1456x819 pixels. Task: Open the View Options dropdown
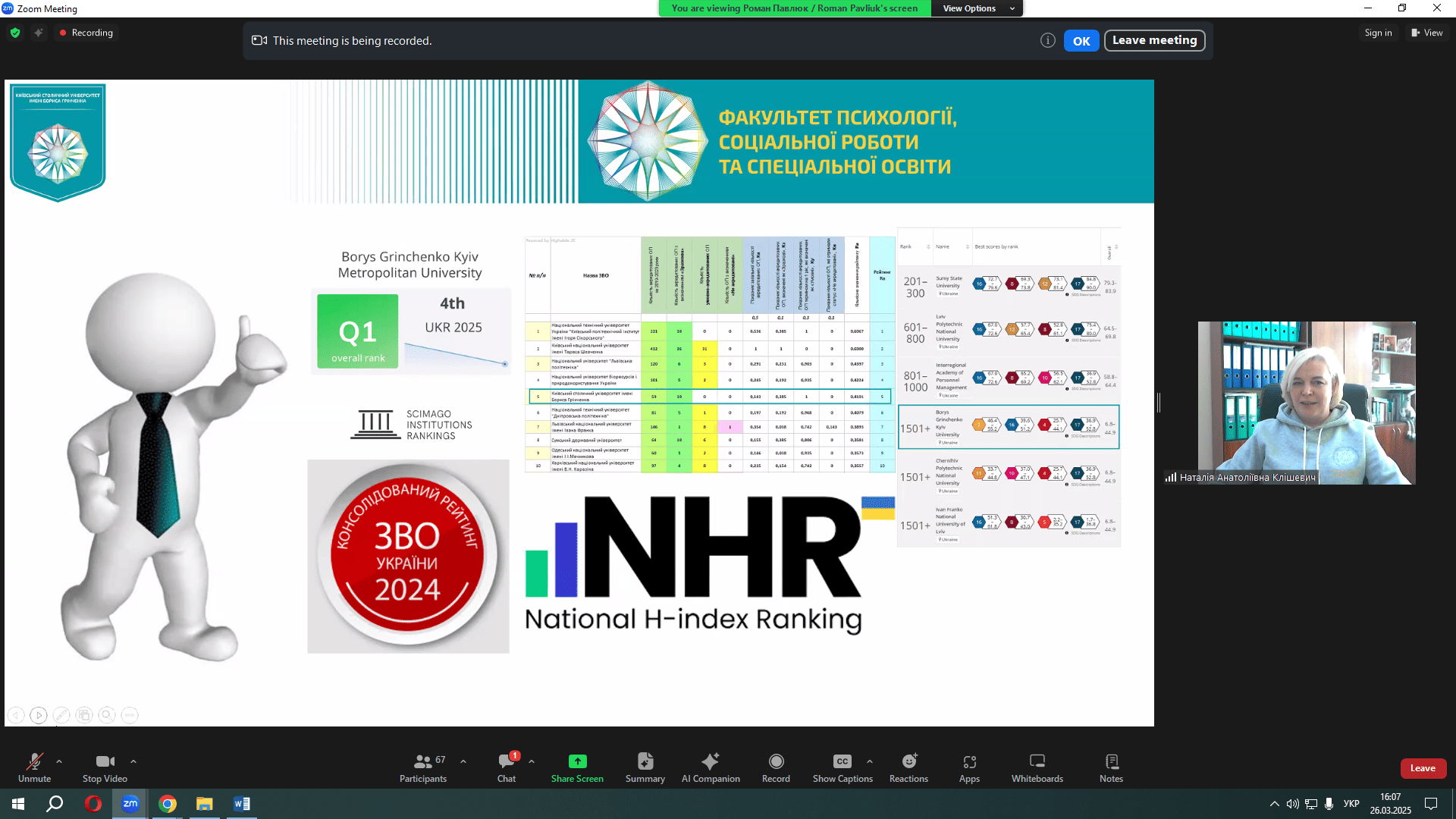click(x=977, y=8)
